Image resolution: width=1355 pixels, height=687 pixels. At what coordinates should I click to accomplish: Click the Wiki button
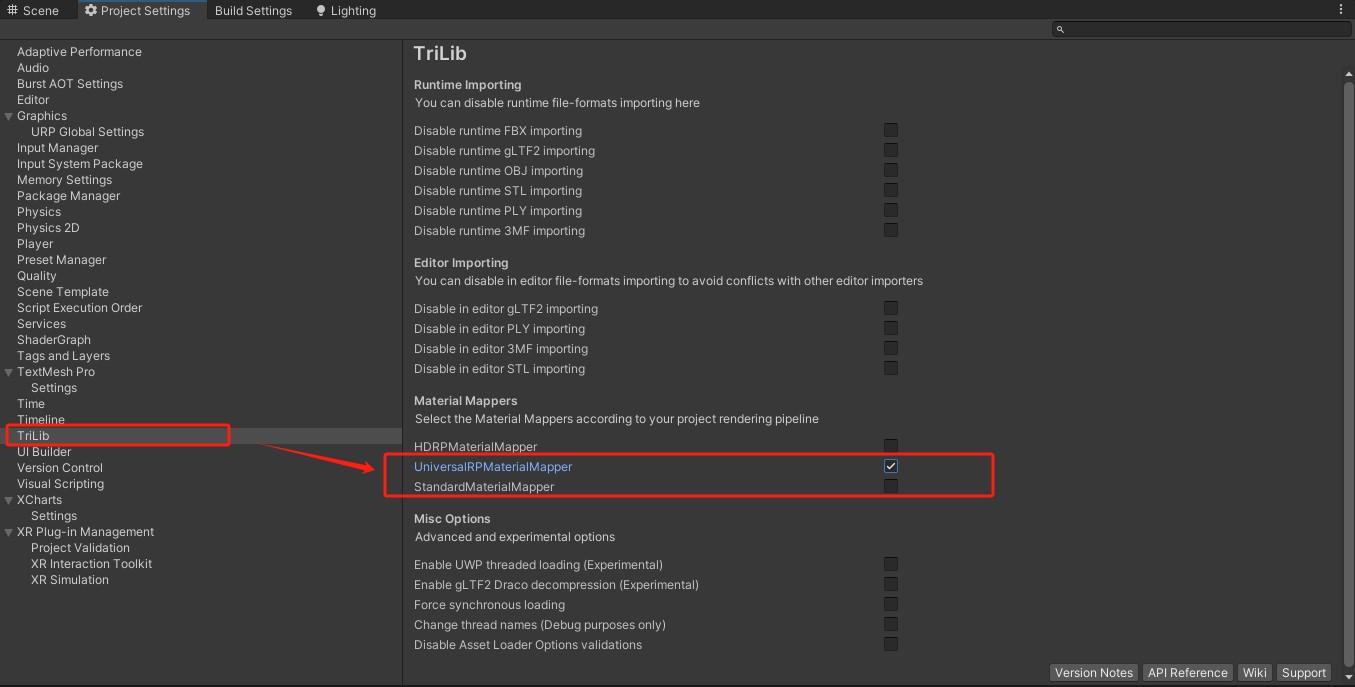pyautogui.click(x=1254, y=673)
